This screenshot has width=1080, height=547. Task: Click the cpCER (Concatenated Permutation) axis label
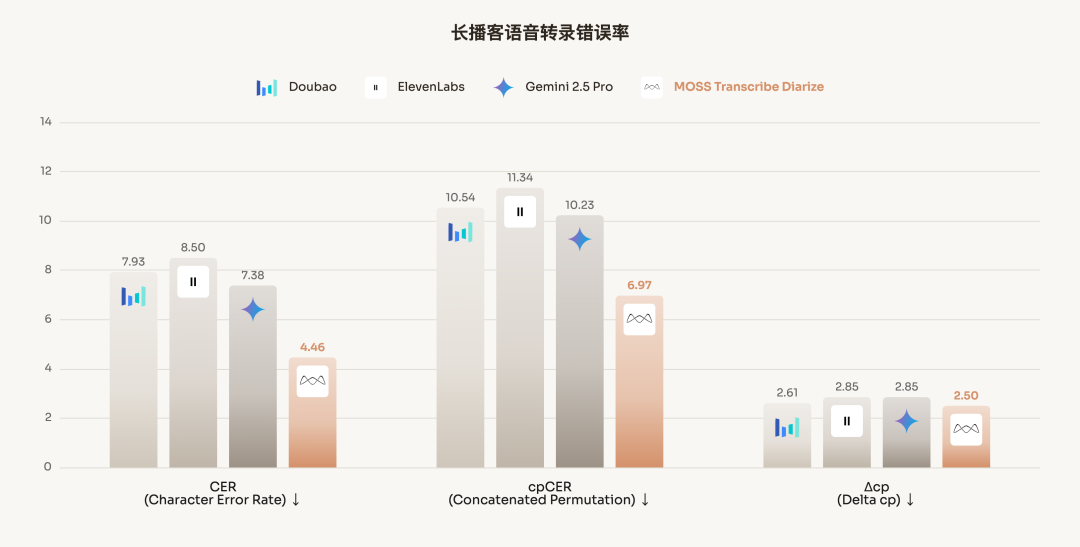[x=549, y=494]
